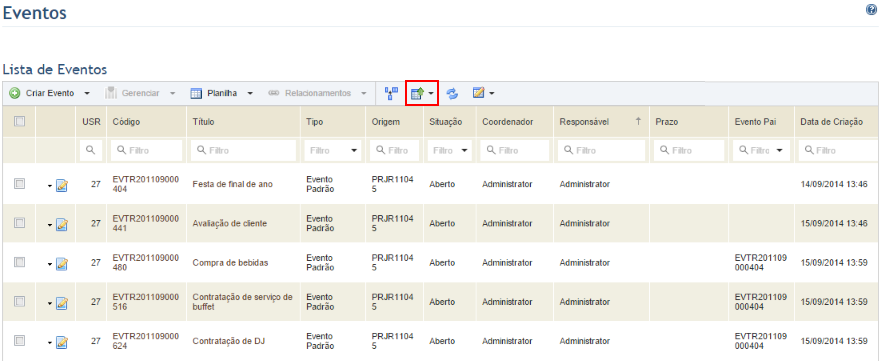Select code EVTR201109000441
Image resolution: width=882 pixels, height=361 pixels.
point(146,224)
